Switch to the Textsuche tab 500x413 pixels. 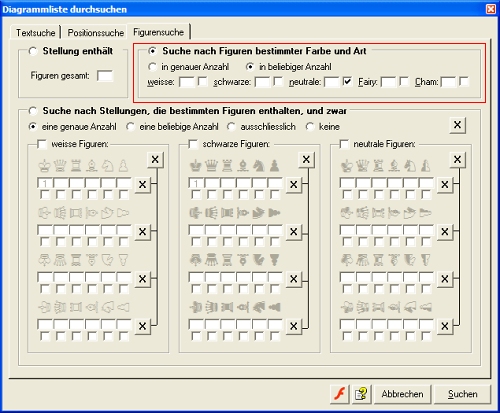[35, 33]
